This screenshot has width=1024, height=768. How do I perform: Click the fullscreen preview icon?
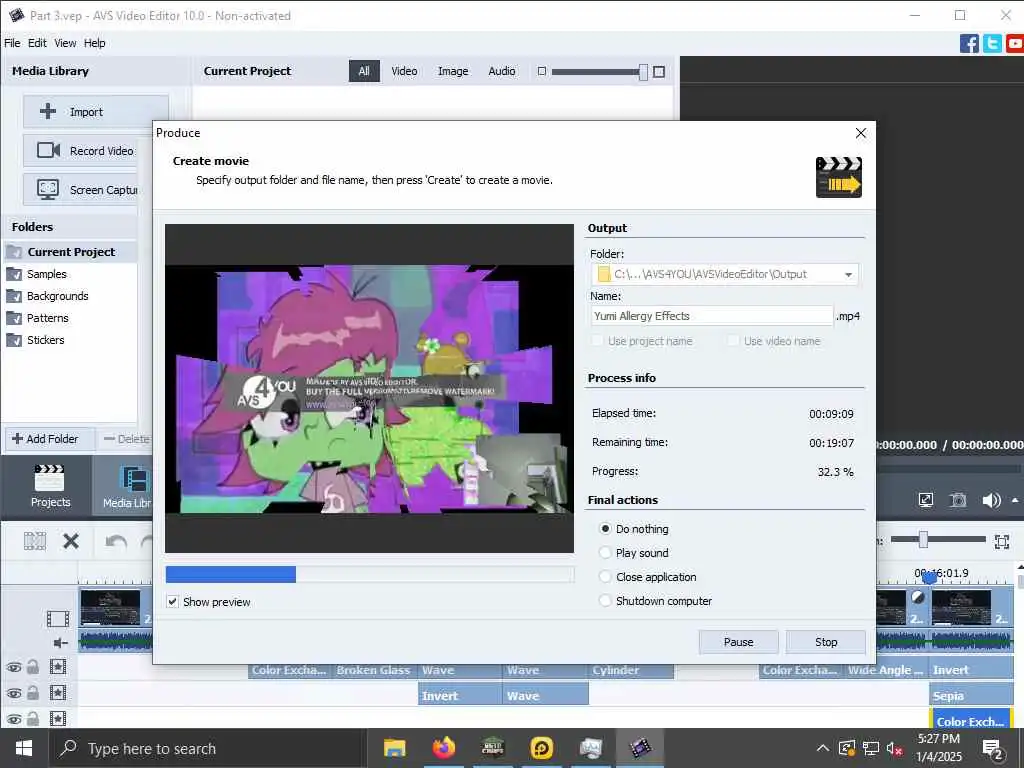tap(925, 500)
